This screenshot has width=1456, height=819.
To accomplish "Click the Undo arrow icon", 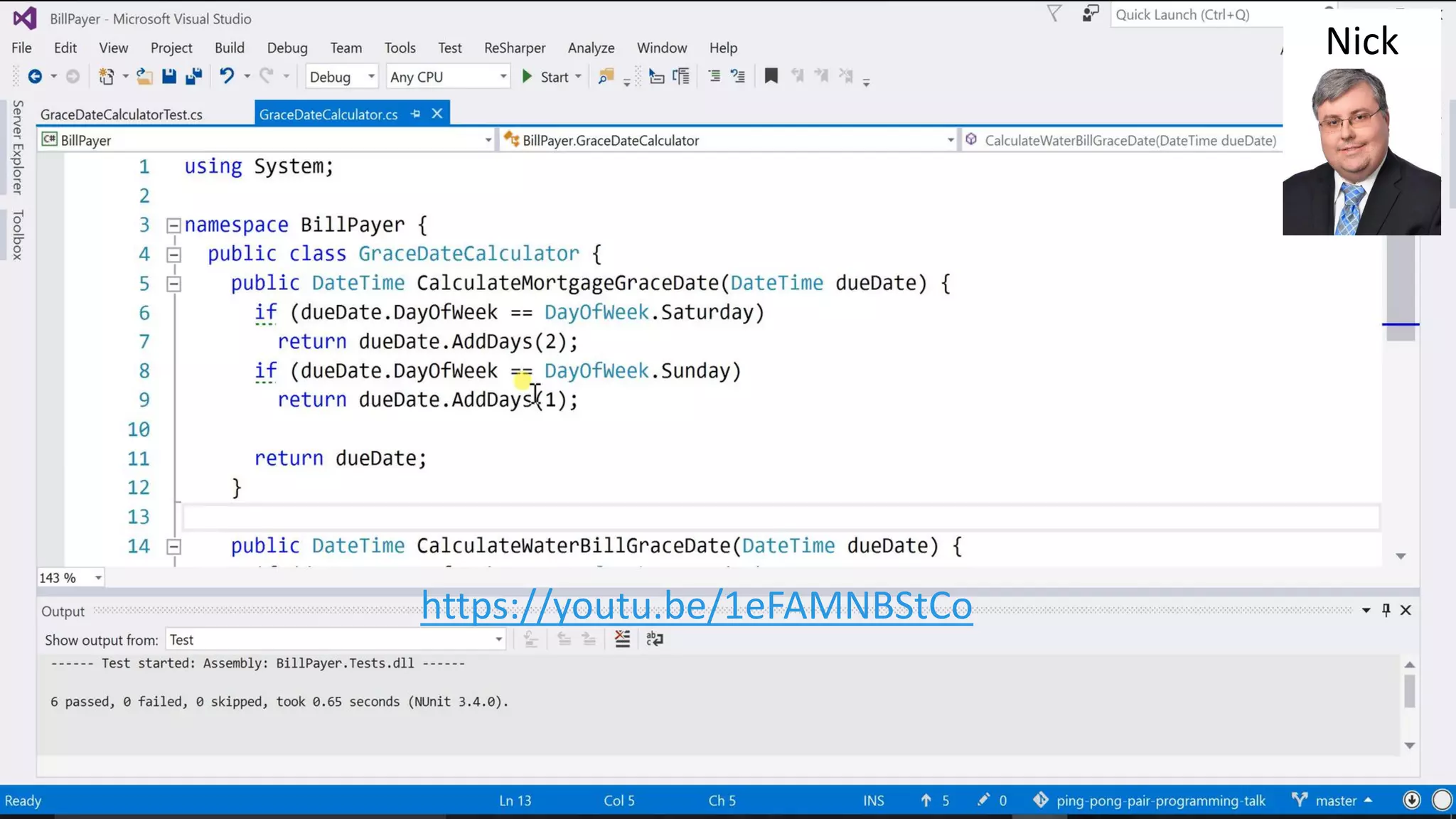I will tap(227, 76).
